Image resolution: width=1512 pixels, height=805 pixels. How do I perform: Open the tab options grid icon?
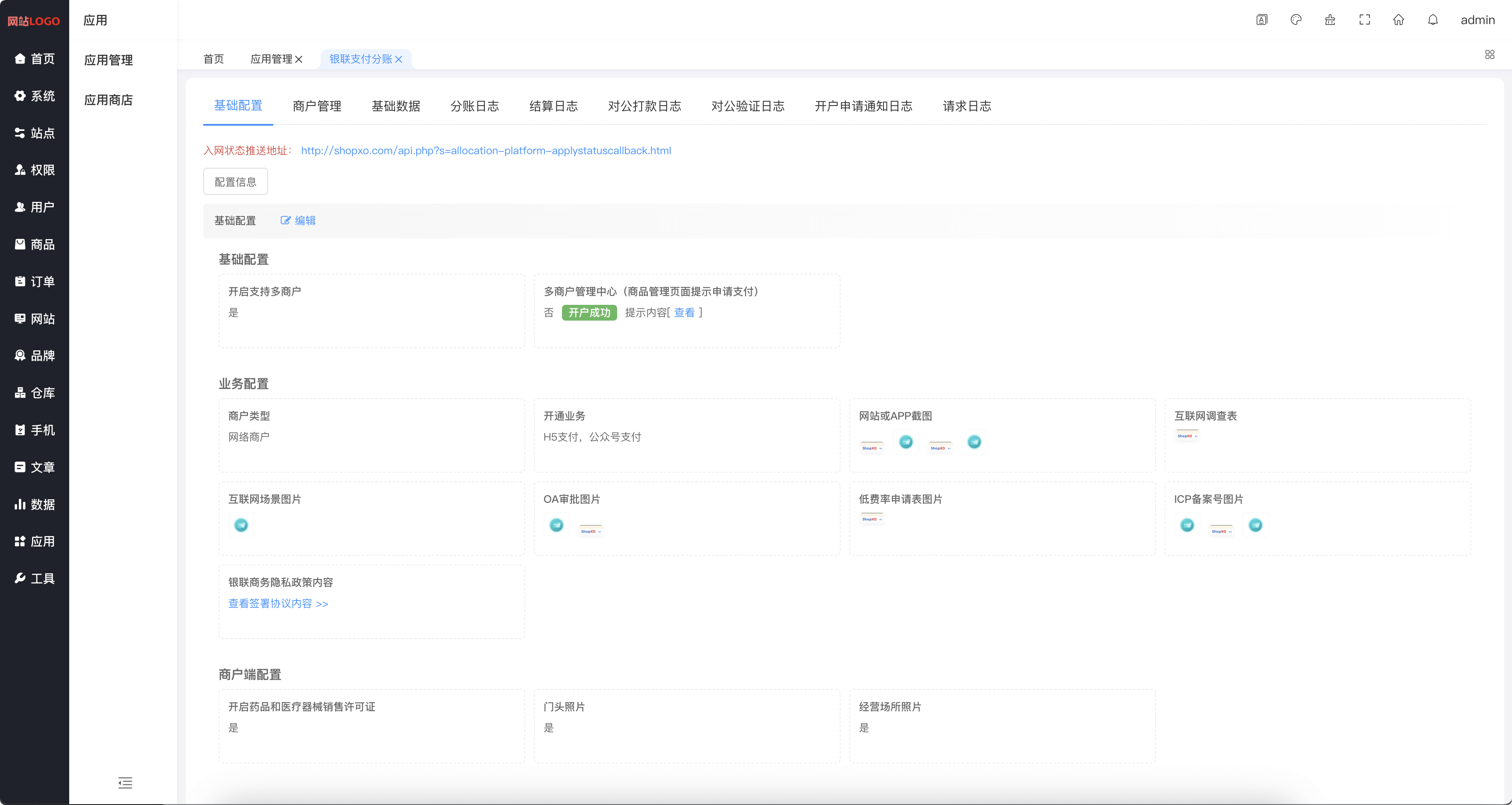pyautogui.click(x=1490, y=54)
